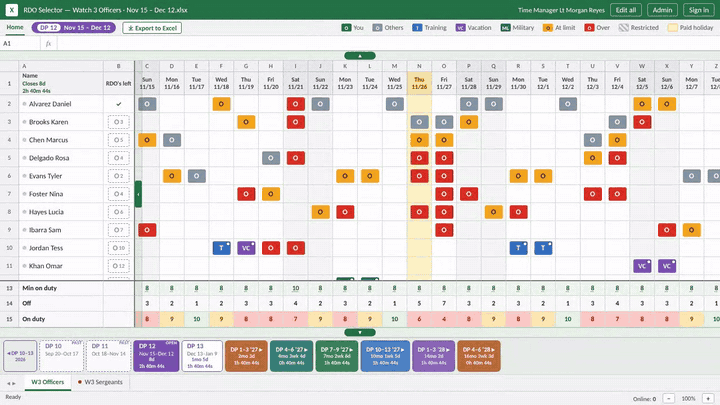Click Brooks Karen's red chip on Sat 12/5
720x405 pixels.
point(642,122)
